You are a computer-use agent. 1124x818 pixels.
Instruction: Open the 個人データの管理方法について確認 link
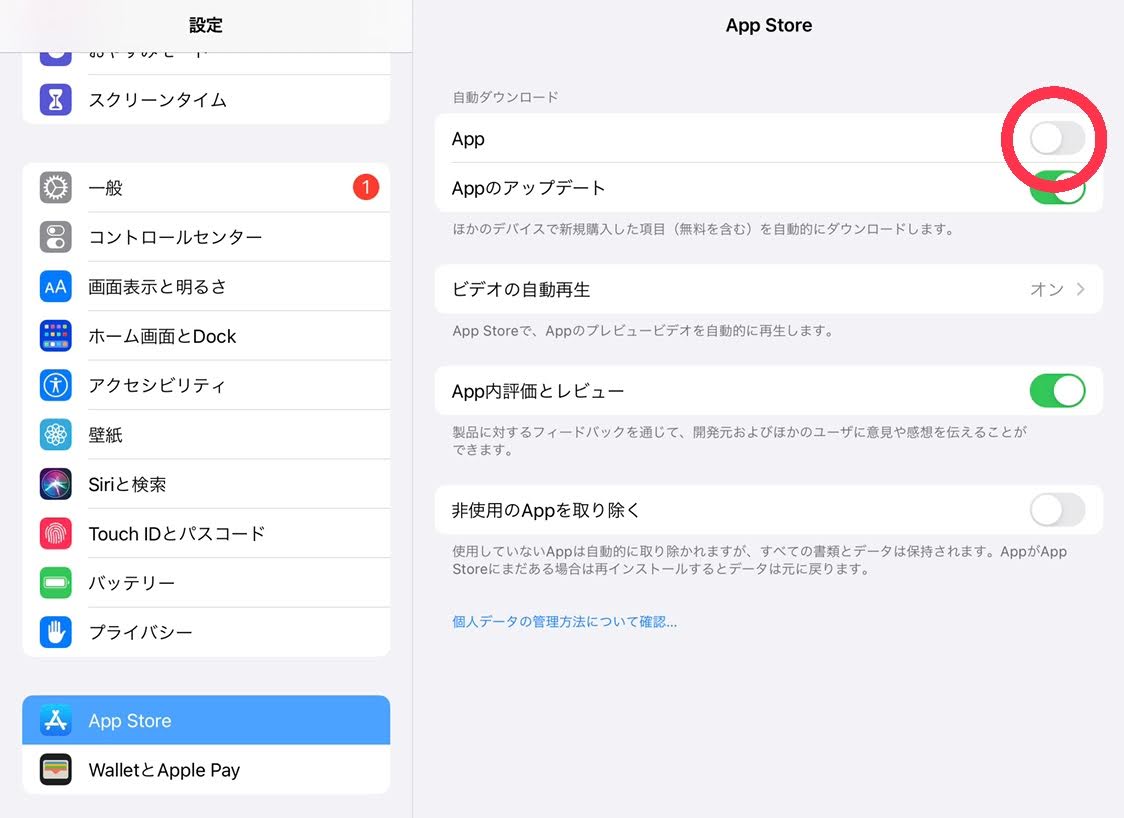[x=564, y=622]
